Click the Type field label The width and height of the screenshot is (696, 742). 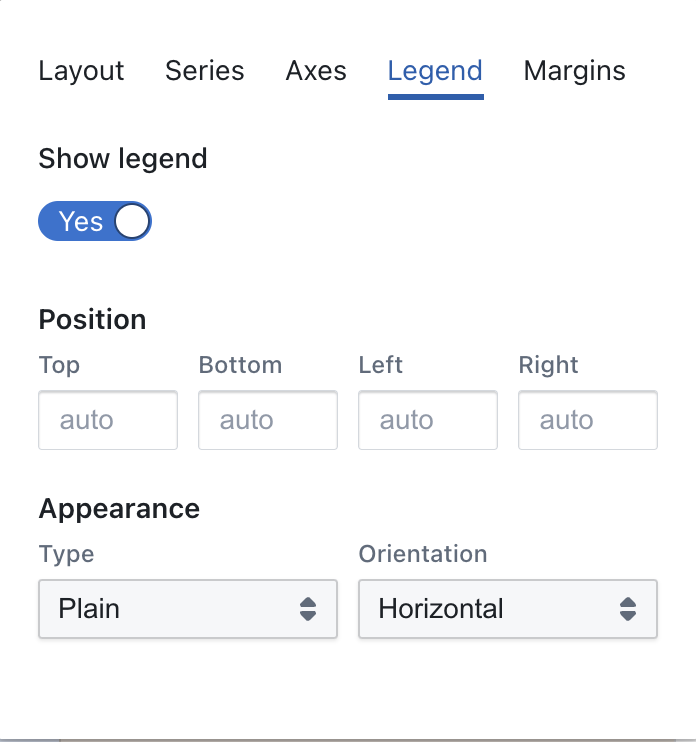(66, 555)
